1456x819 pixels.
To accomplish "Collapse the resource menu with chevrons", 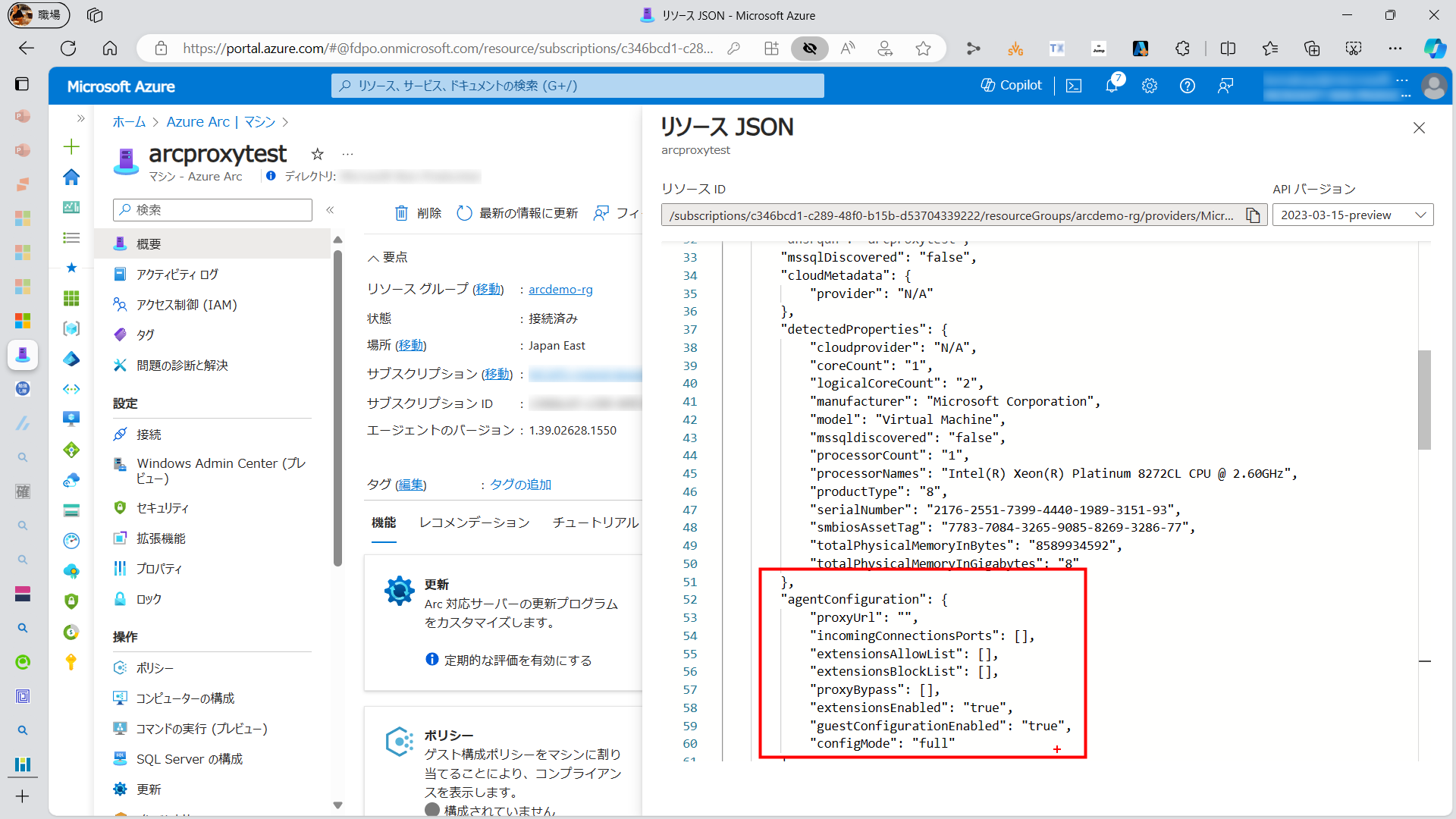I will click(x=330, y=210).
